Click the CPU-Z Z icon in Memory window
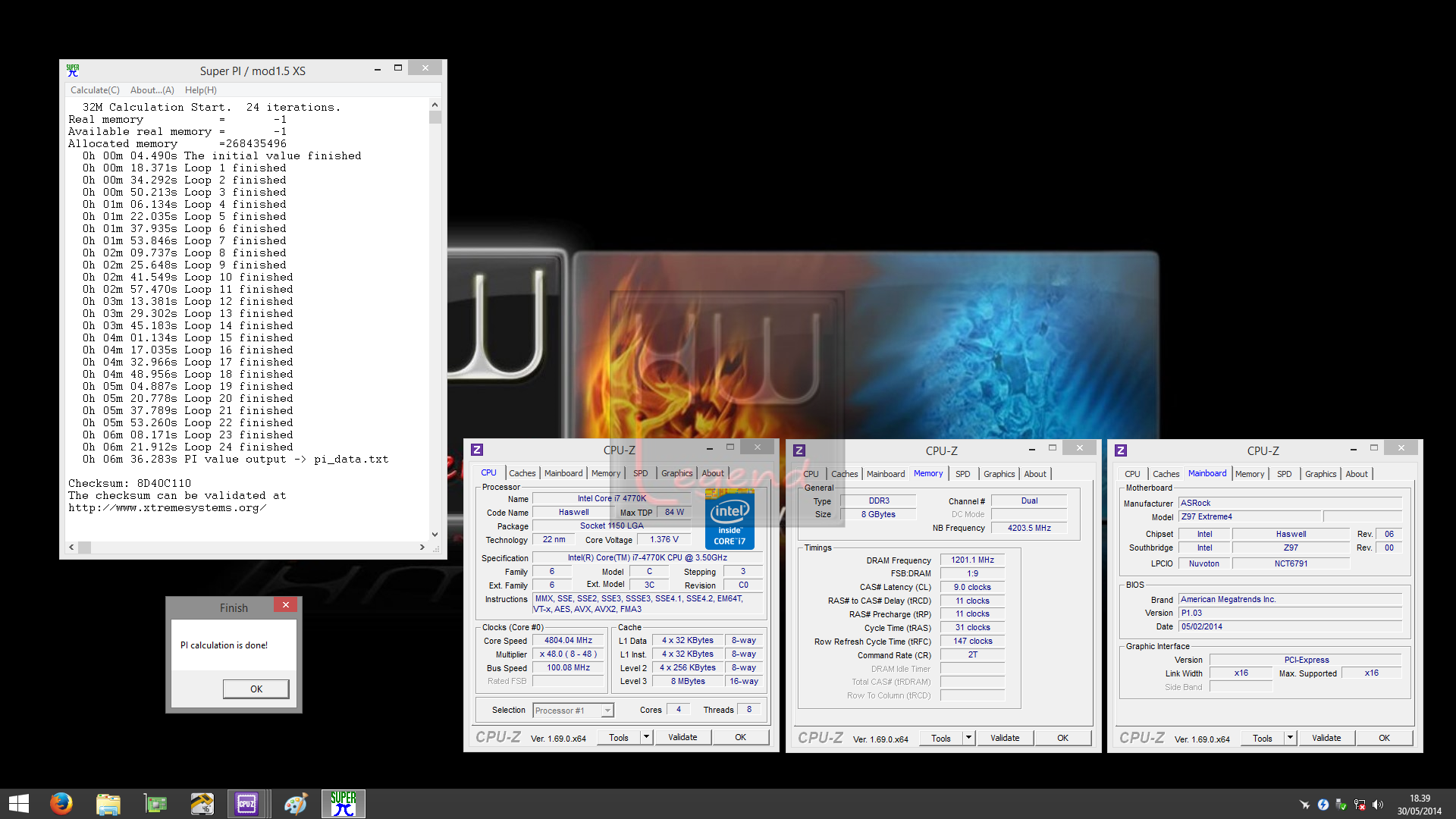The image size is (1456, 819). [x=799, y=450]
